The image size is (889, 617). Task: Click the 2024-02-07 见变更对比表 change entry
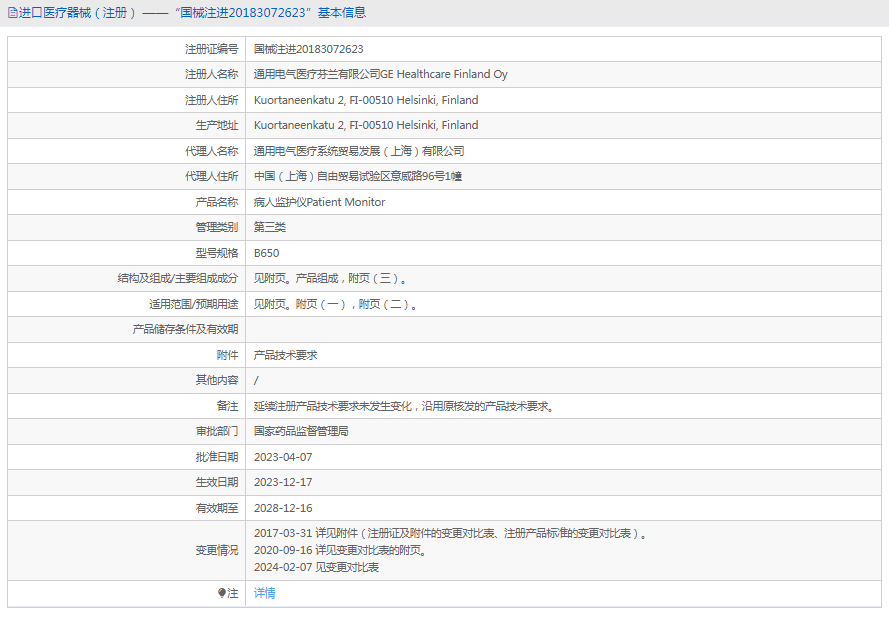[x=316, y=567]
